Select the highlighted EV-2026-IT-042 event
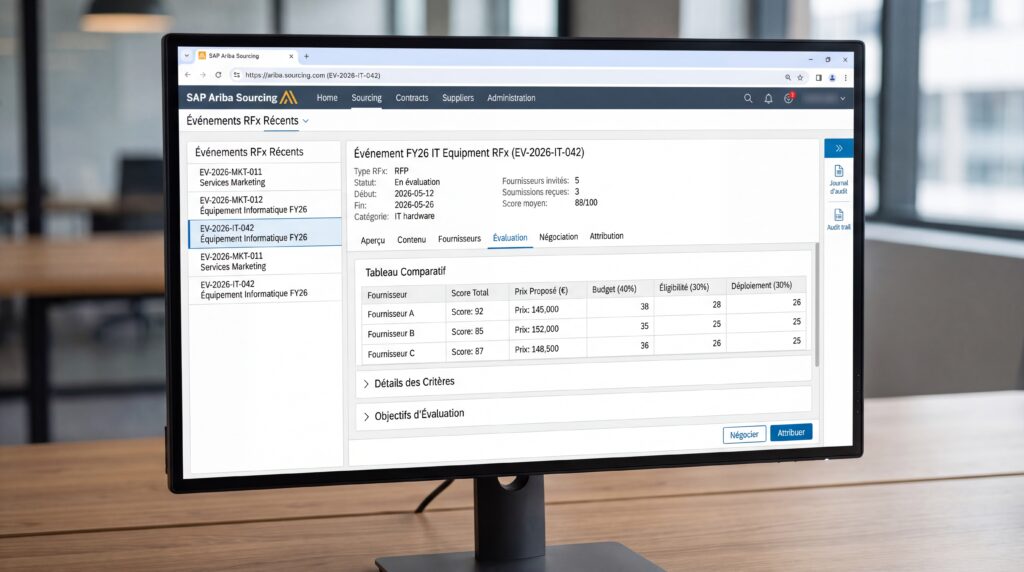Viewport: 1024px width, 572px height. click(x=264, y=232)
